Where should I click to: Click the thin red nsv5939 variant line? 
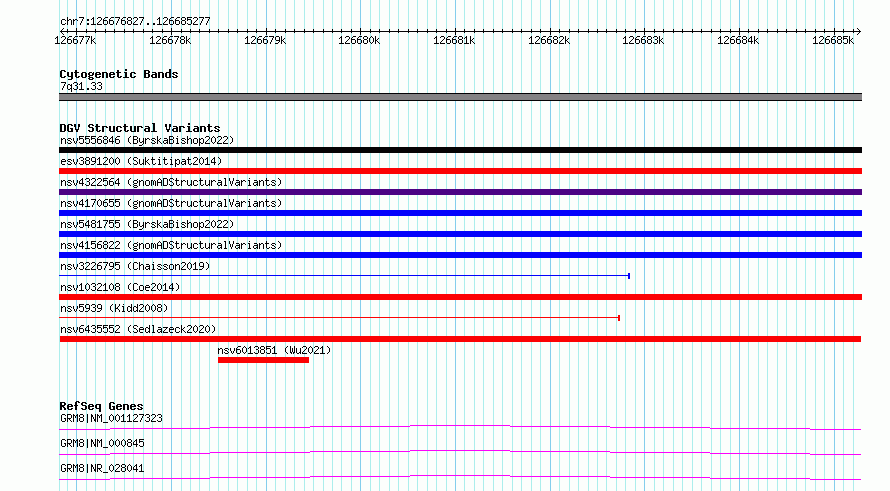pos(339,318)
